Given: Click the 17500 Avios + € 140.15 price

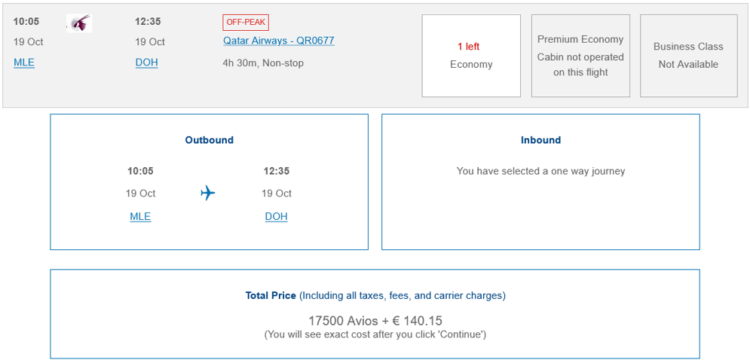Looking at the screenshot, I should tap(375, 320).
